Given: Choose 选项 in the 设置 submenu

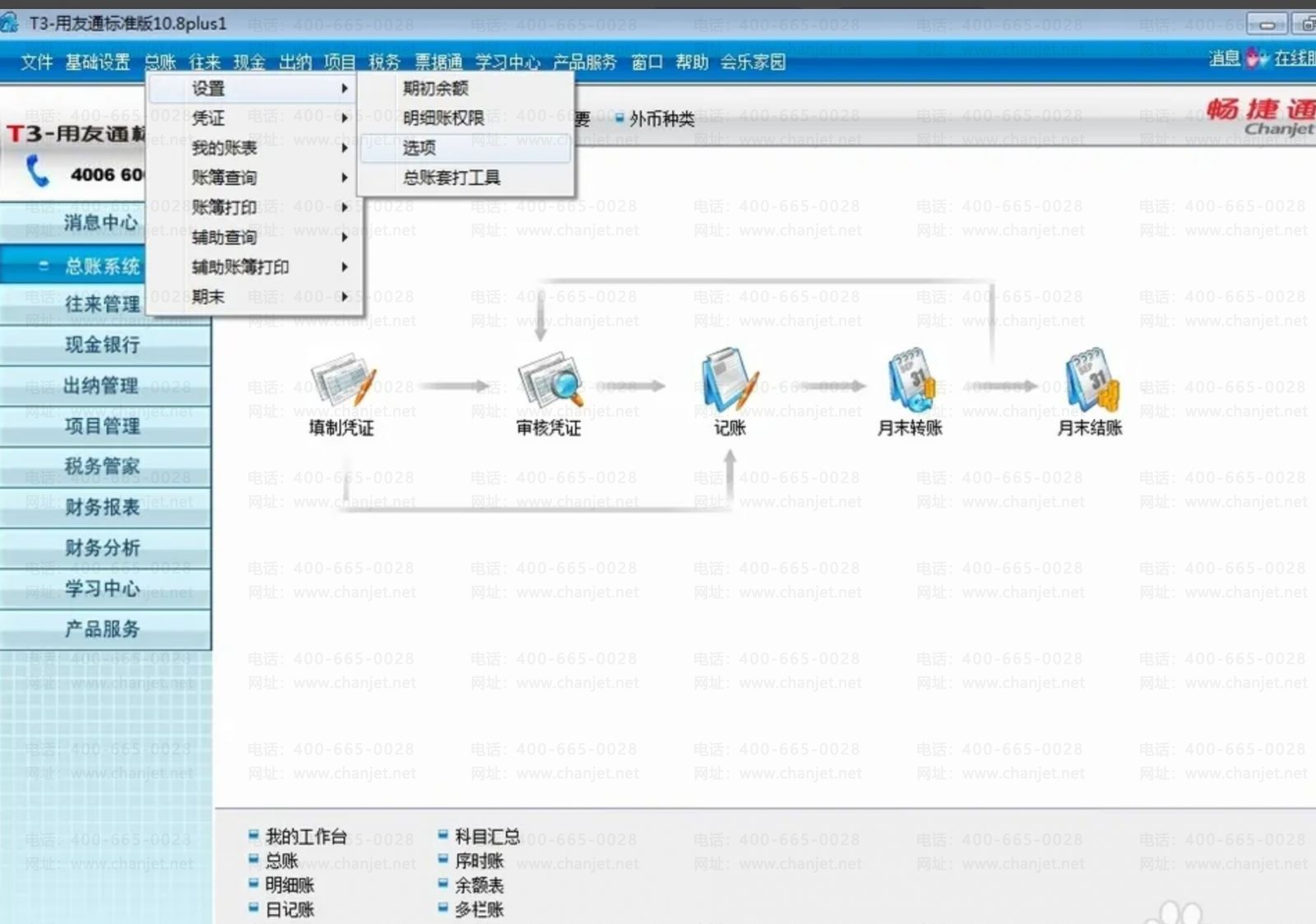Looking at the screenshot, I should pyautogui.click(x=466, y=147).
